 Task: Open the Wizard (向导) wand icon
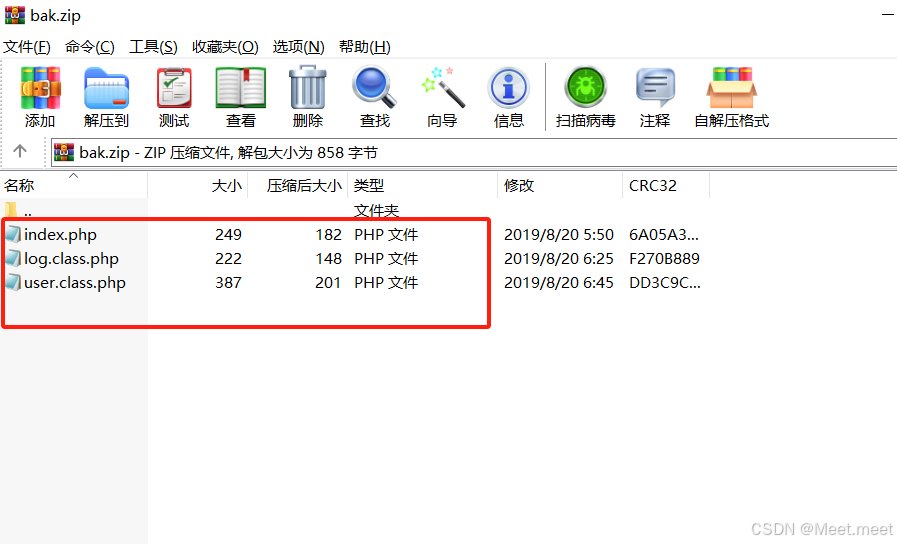[x=442, y=87]
